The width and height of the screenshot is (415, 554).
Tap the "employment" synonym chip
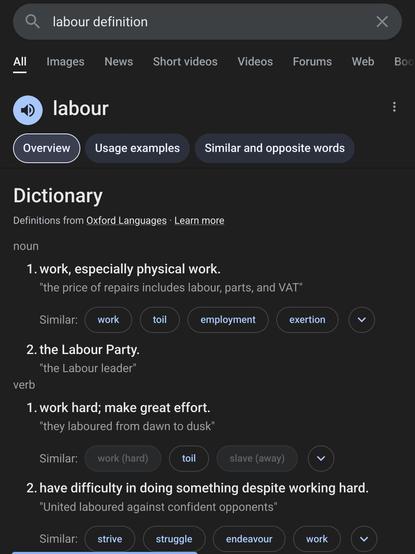[x=228, y=320]
